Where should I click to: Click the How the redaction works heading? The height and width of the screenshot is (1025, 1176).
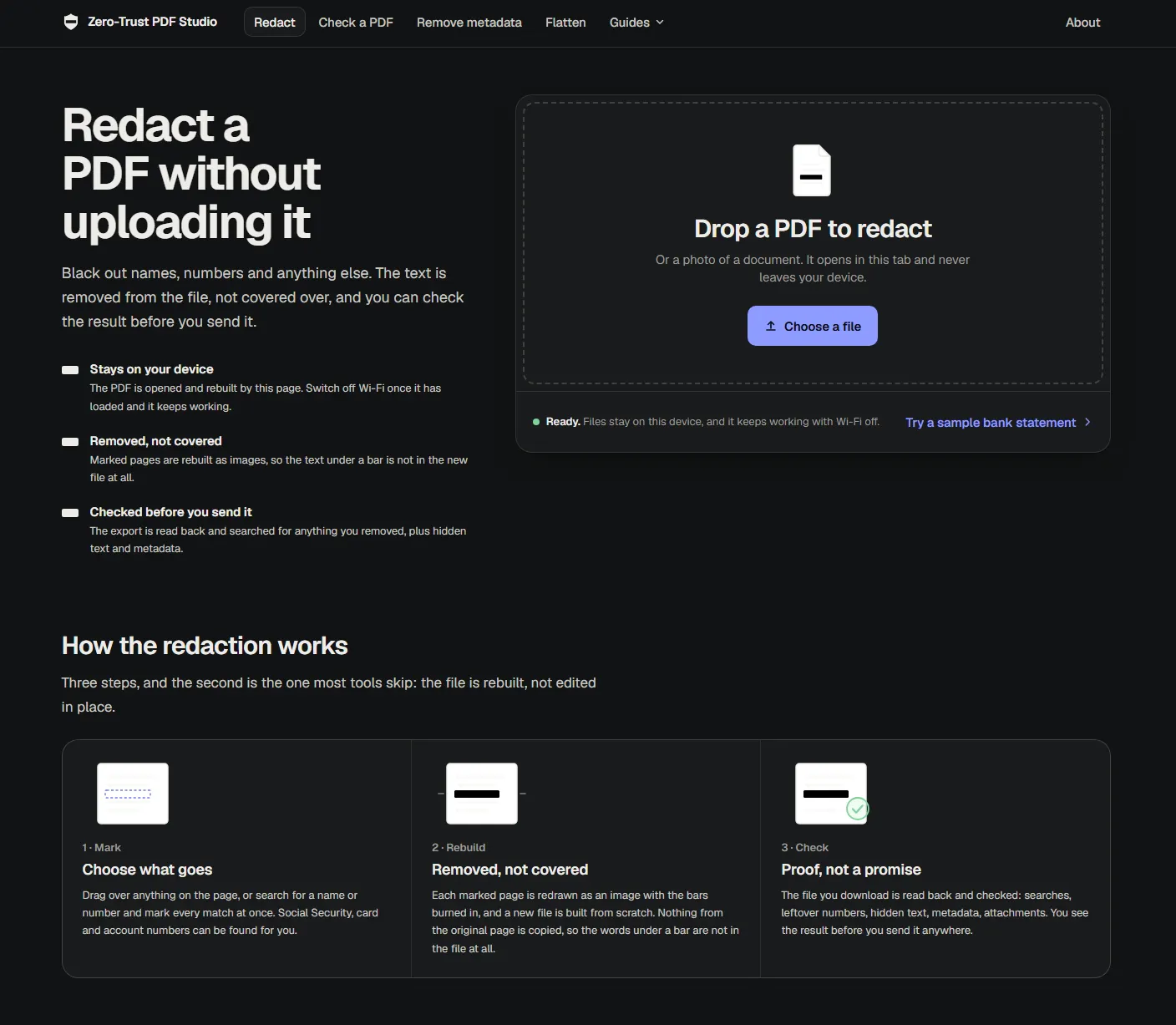pos(205,646)
